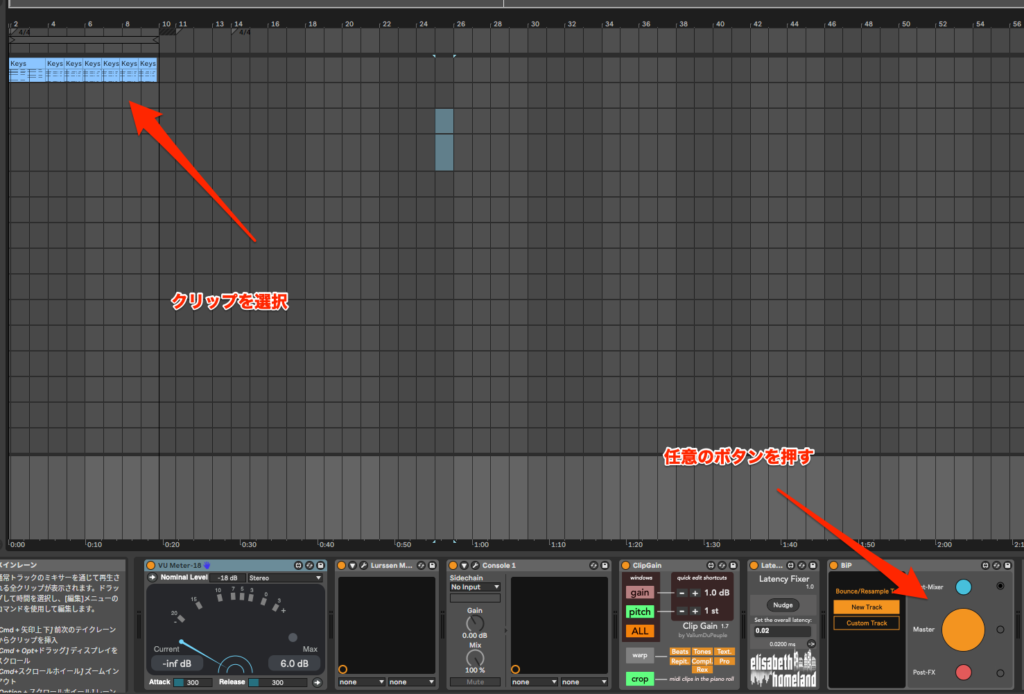The image size is (1024, 694).
Task: Click the Lurssen device wrench icon
Action: tap(363, 565)
